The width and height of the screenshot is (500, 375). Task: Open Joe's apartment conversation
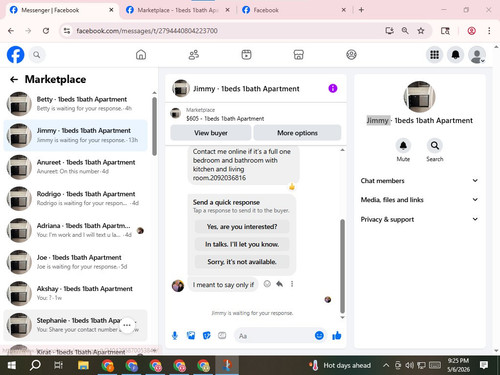(x=75, y=262)
